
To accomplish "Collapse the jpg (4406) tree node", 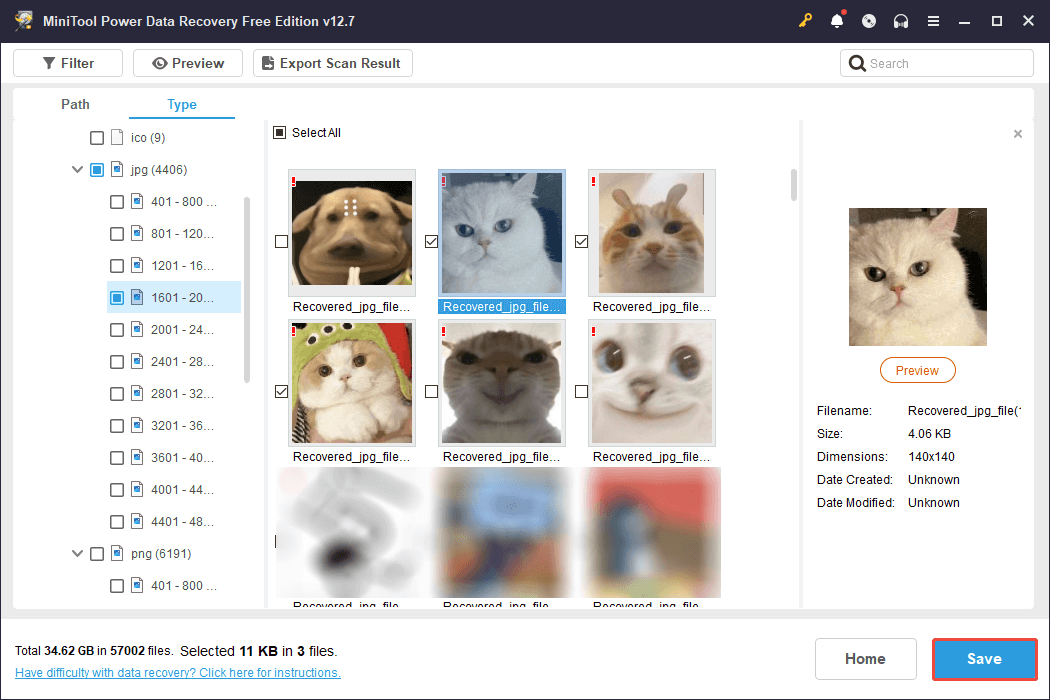I will [77, 169].
